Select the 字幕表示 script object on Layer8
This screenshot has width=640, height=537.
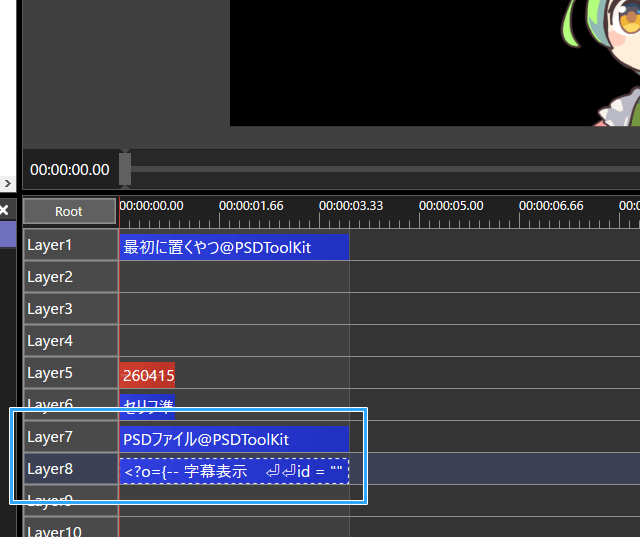pyautogui.click(x=233, y=471)
